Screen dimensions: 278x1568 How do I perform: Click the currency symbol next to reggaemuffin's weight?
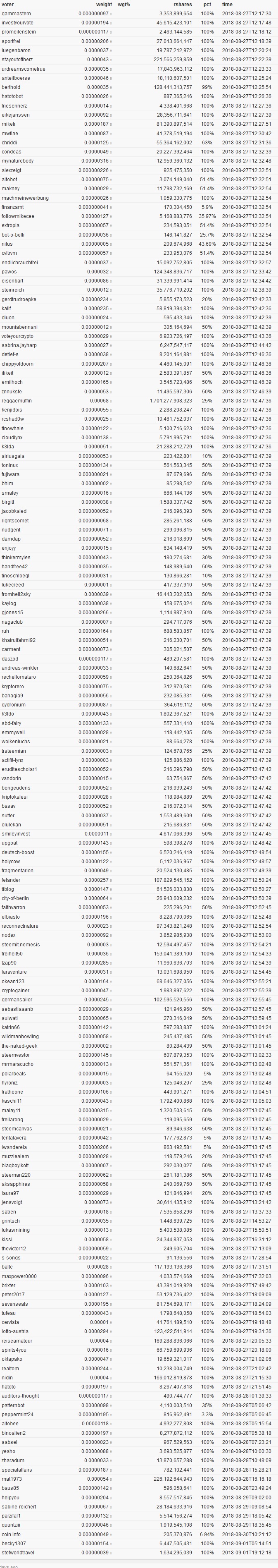(x=112, y=400)
